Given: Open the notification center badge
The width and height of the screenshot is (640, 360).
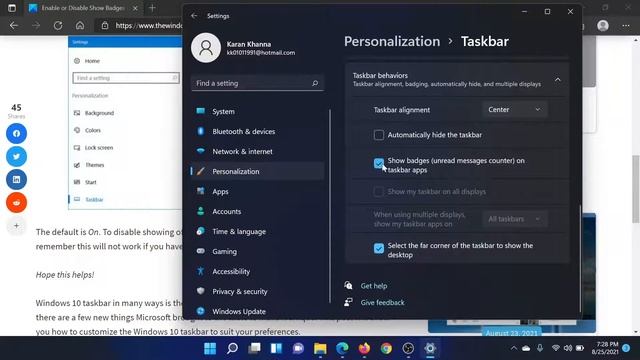Looking at the screenshot, I should tap(626, 348).
